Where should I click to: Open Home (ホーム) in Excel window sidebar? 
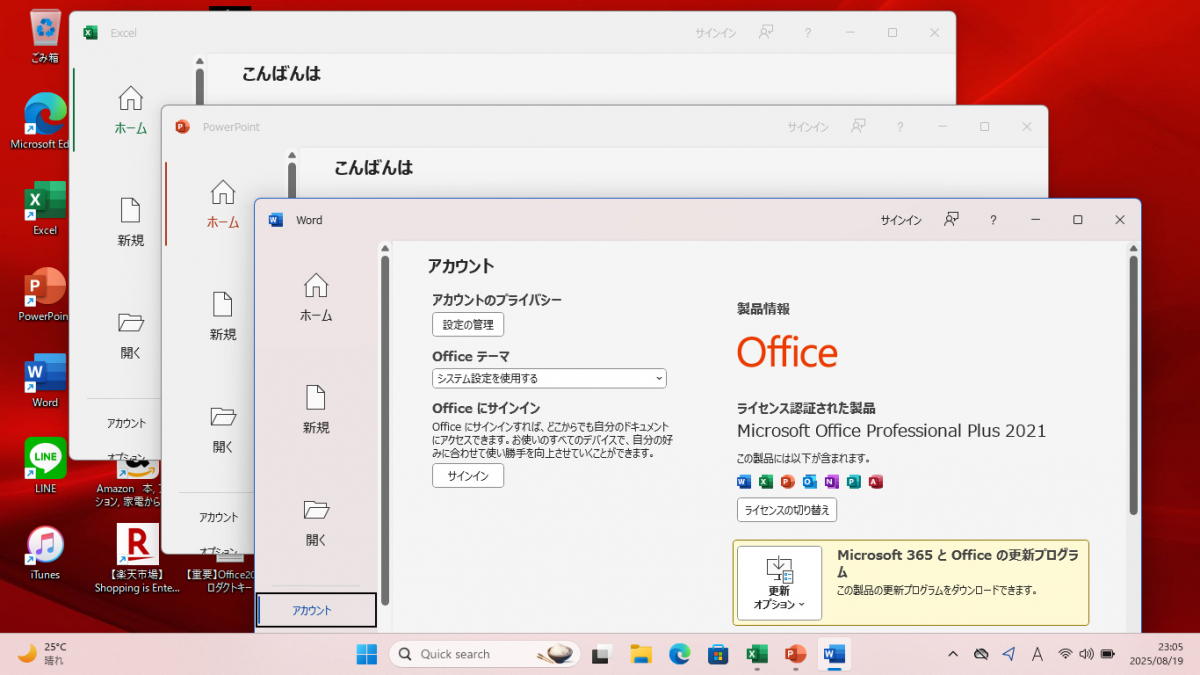131,110
